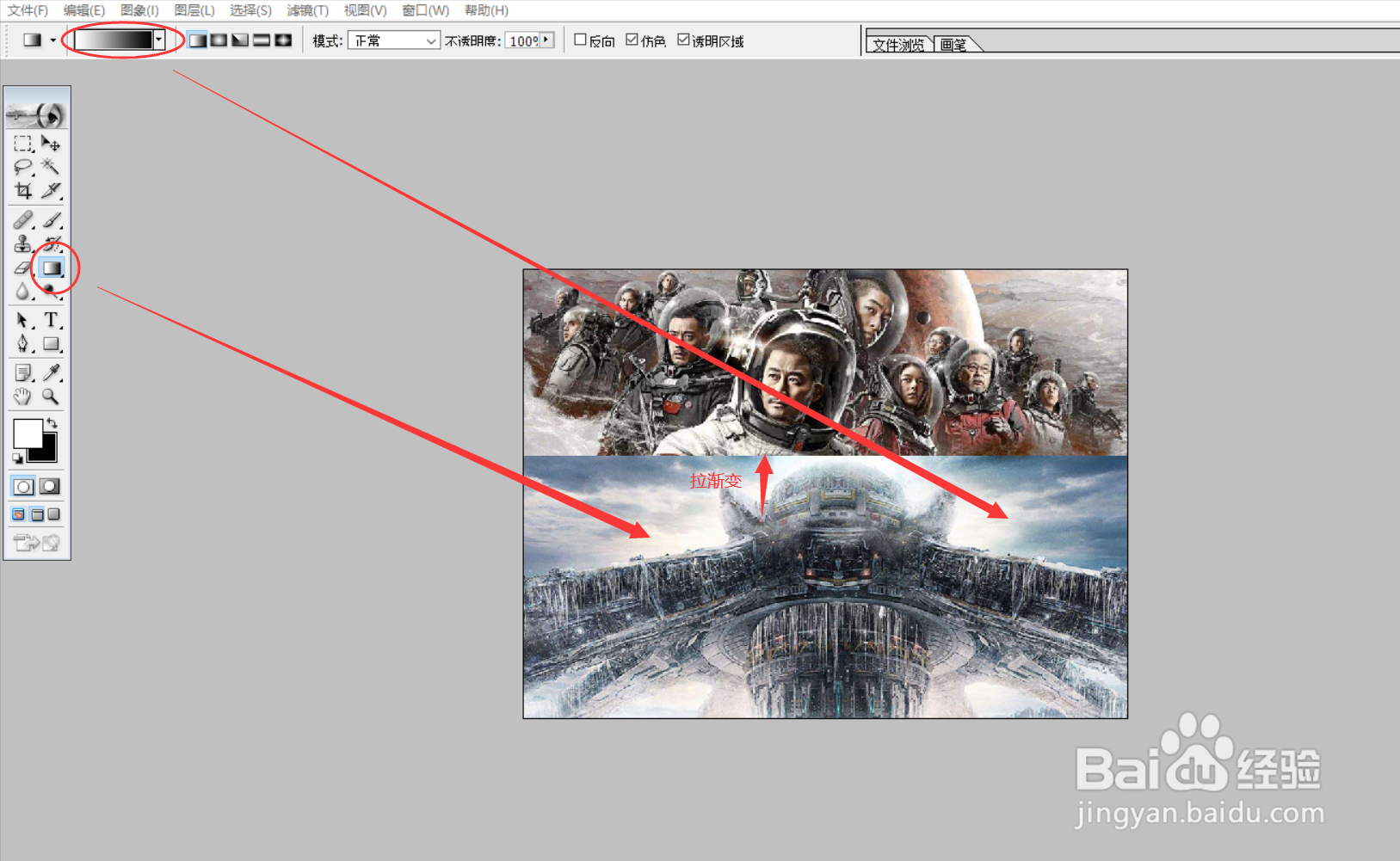Select the Dodge tool
Image resolution: width=1400 pixels, height=861 pixels.
pyautogui.click(x=51, y=292)
